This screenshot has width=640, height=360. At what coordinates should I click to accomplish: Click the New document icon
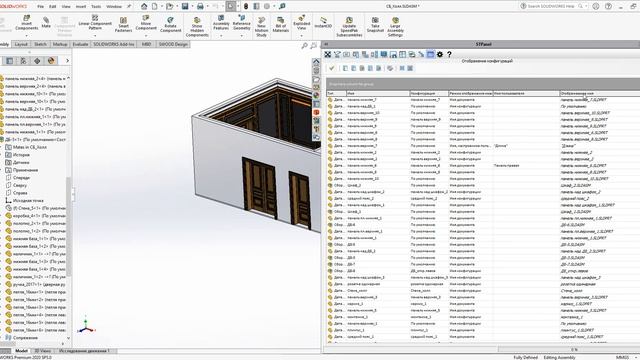155,6
